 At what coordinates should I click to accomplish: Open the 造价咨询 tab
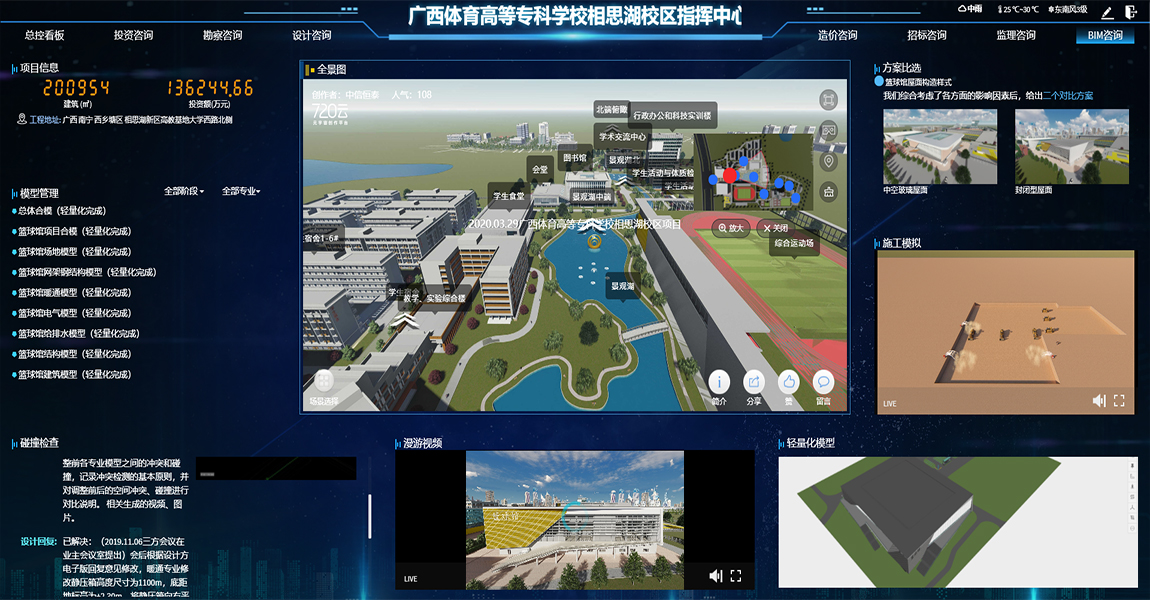click(837, 35)
